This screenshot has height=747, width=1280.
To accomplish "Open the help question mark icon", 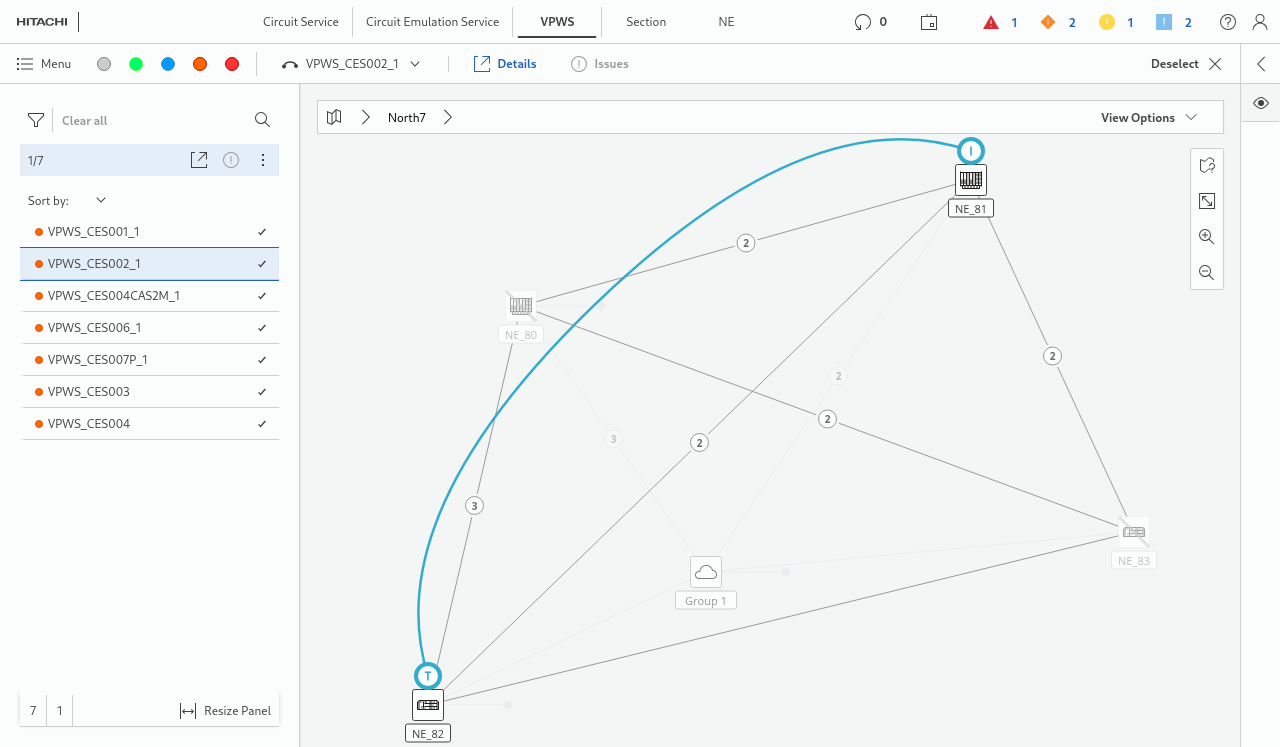I will pos(1228,22).
